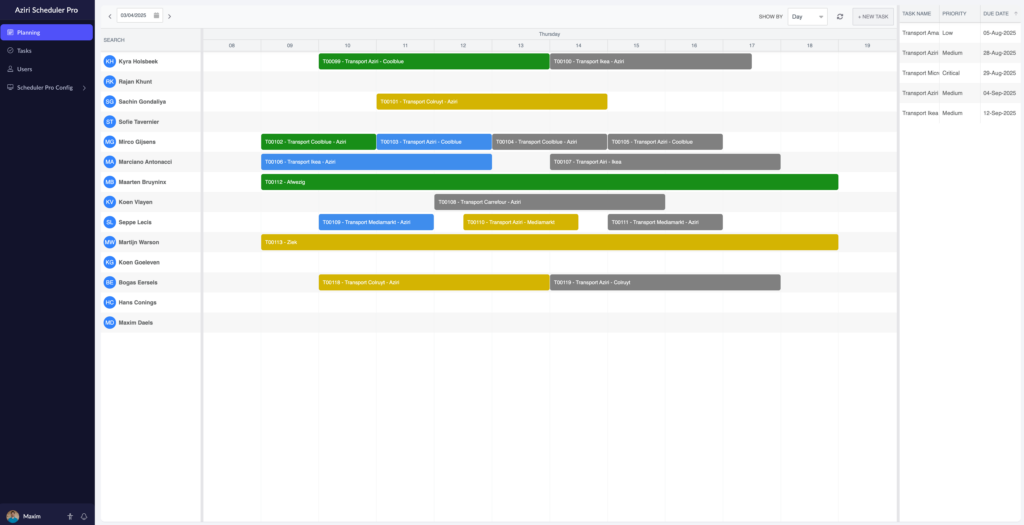Click the Users sidebar icon
The width and height of the screenshot is (1024, 525).
[x=10, y=69]
